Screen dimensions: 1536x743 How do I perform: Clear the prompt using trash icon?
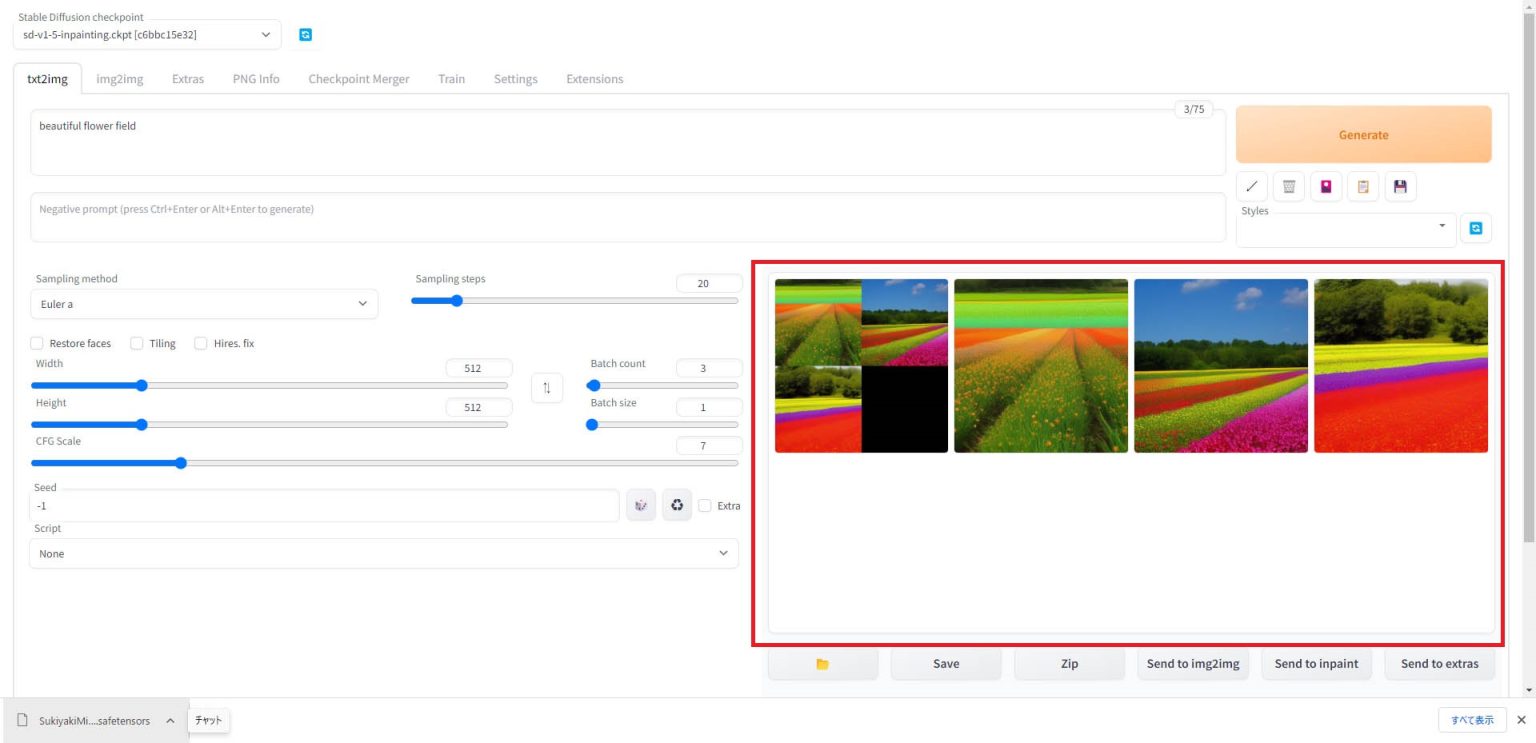click(x=1288, y=186)
